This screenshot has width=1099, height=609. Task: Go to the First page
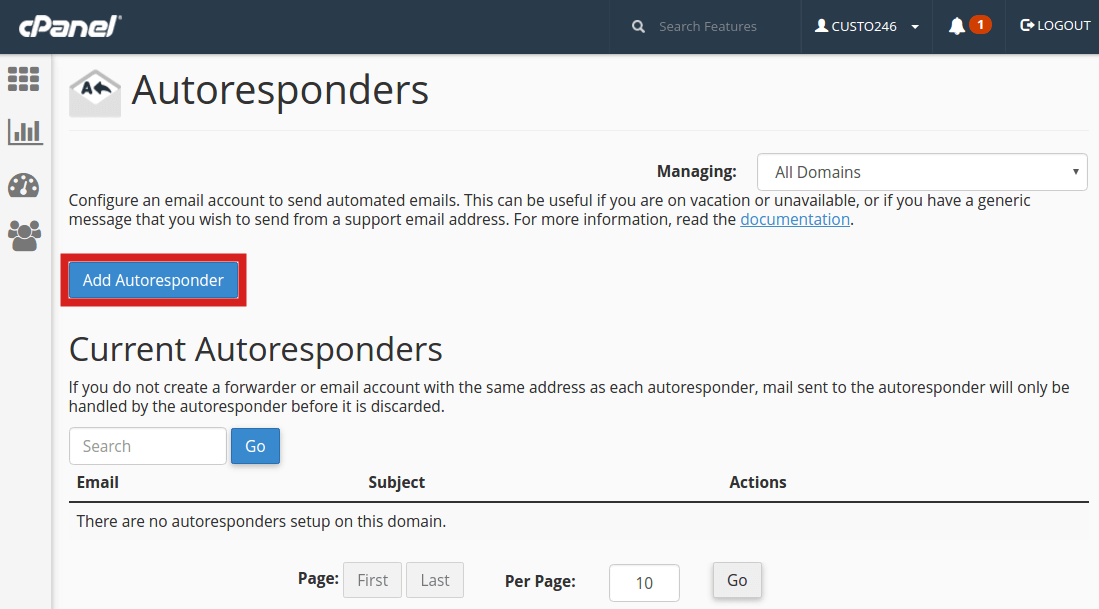point(372,580)
